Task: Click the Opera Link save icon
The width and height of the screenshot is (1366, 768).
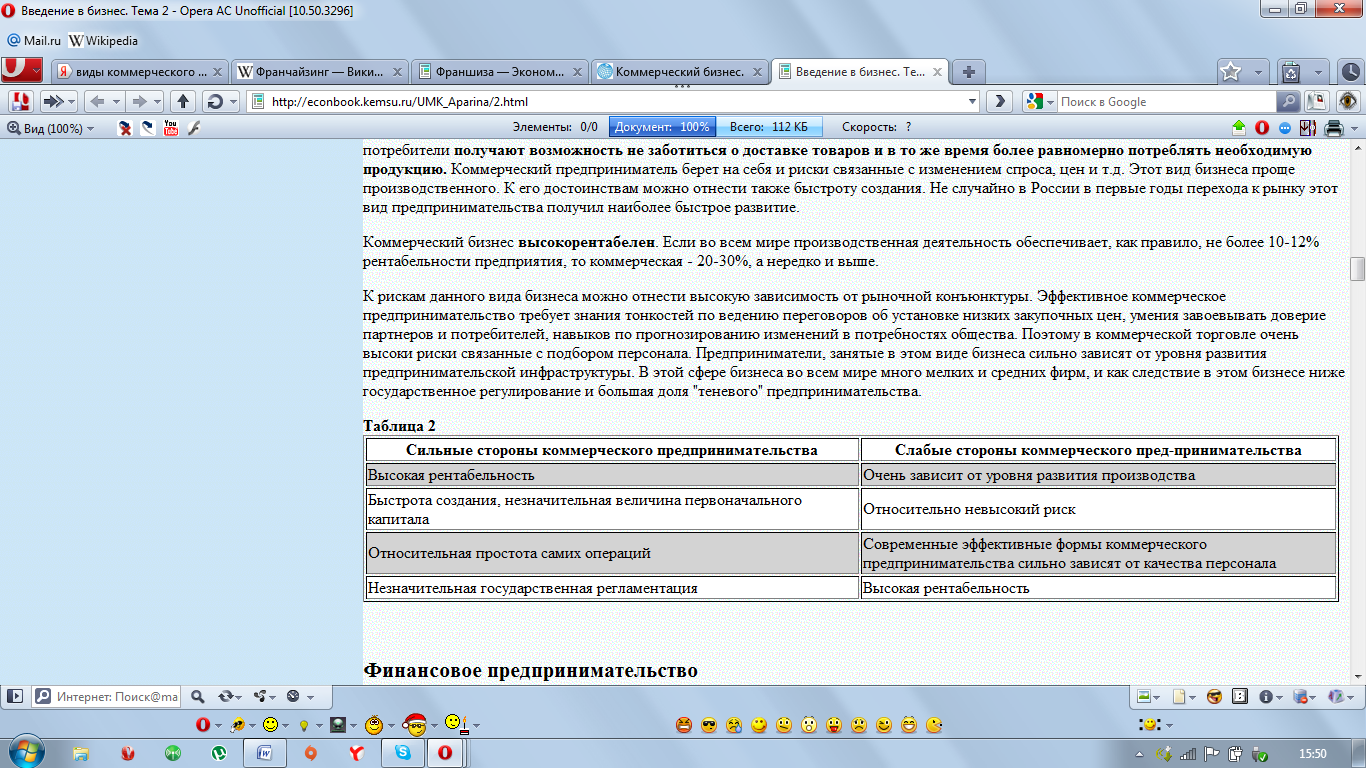Action: (21, 102)
